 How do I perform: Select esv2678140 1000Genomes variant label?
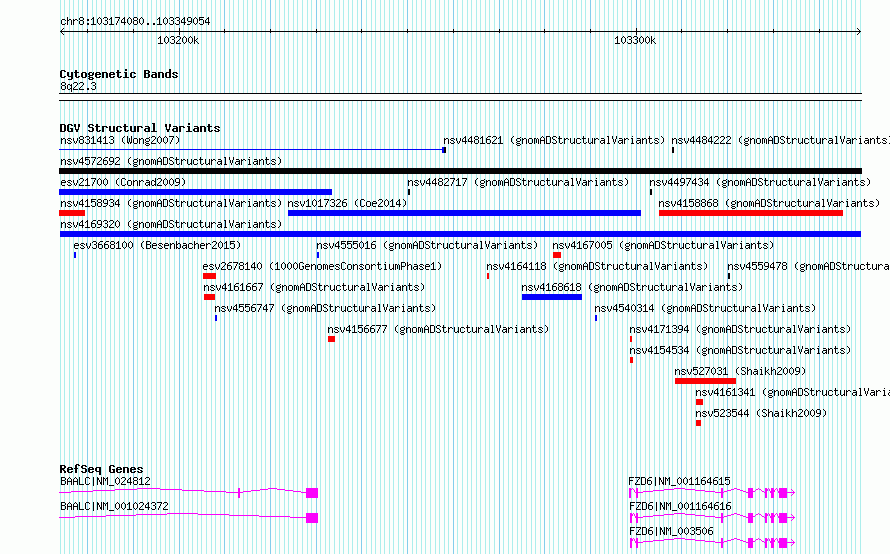pyautogui.click(x=322, y=267)
